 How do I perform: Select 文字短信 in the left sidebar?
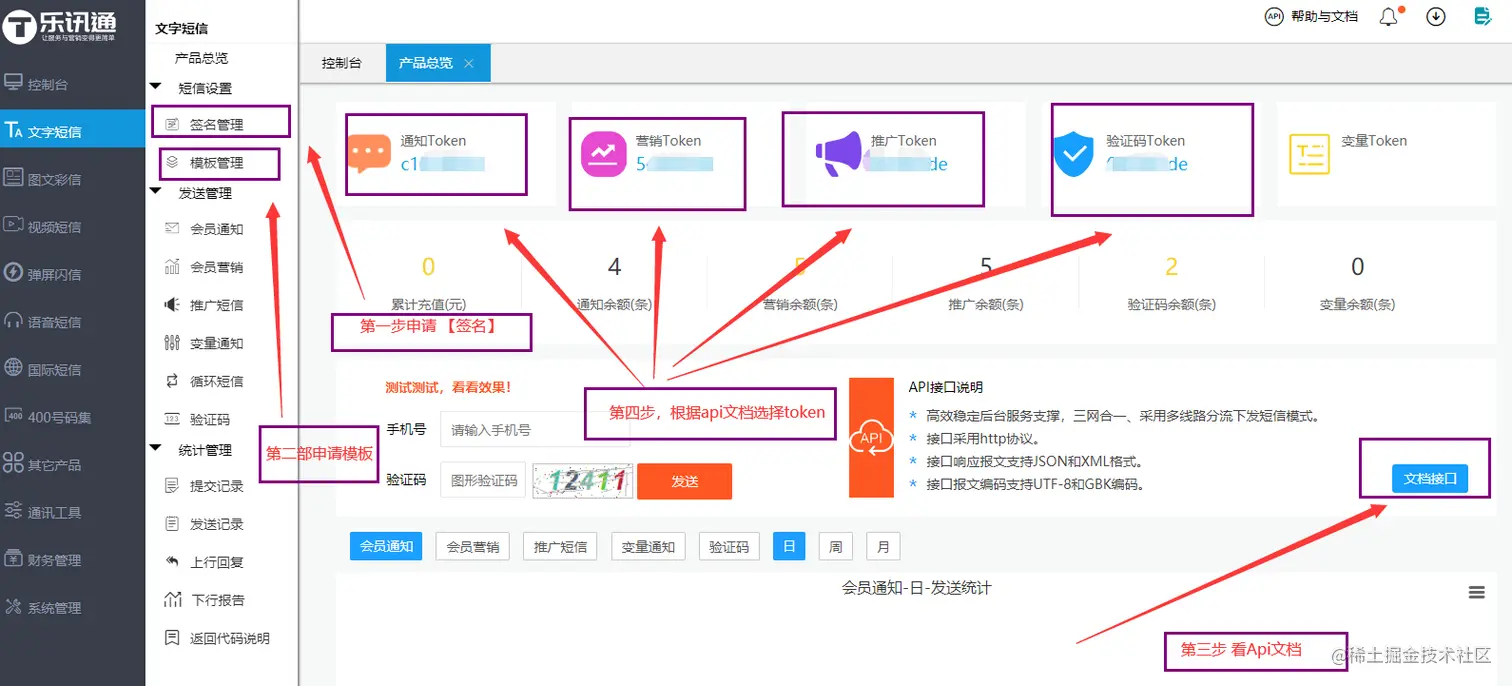(72, 131)
